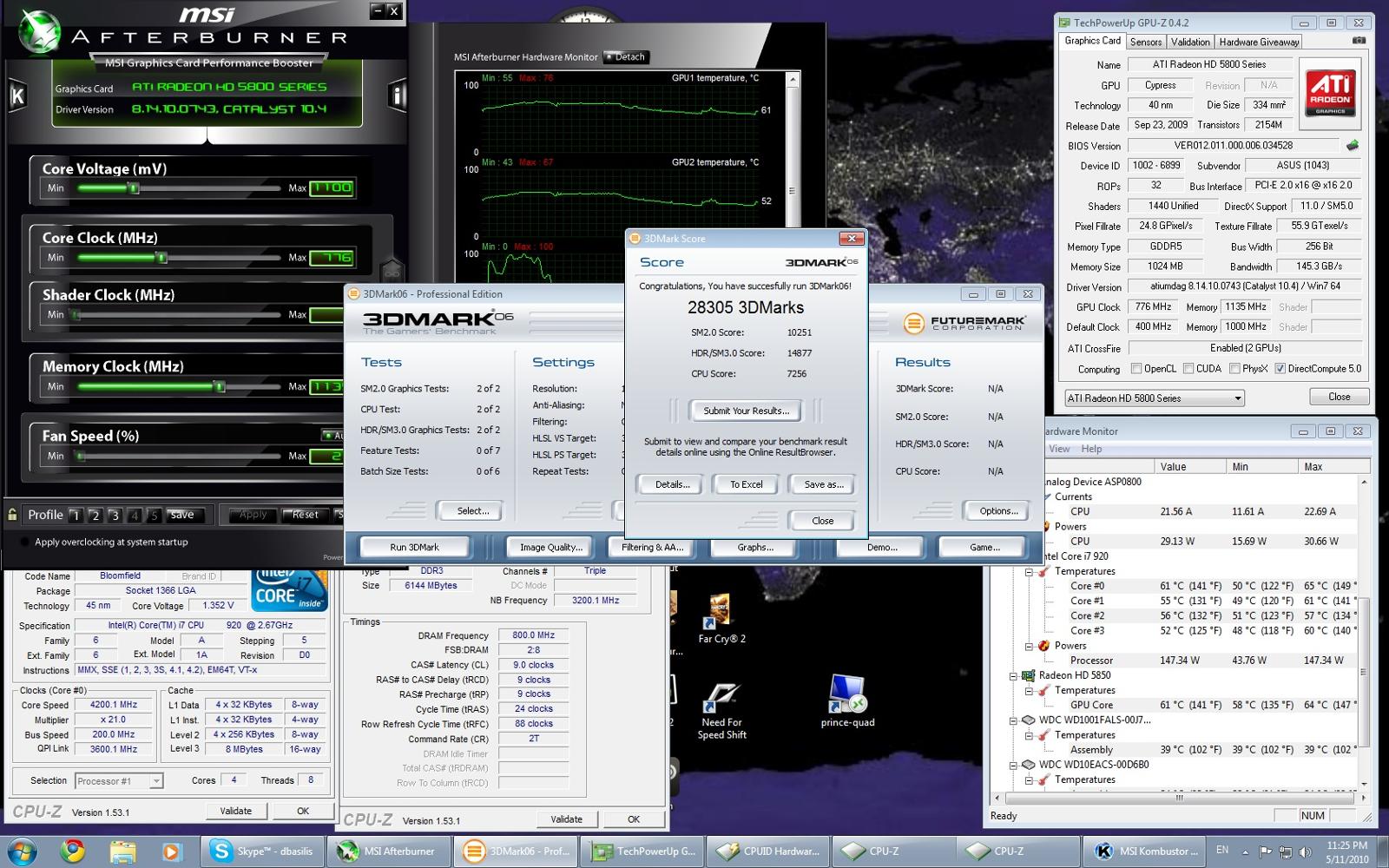
Task: Select Afterburner profile slot 1
Action: point(76,516)
